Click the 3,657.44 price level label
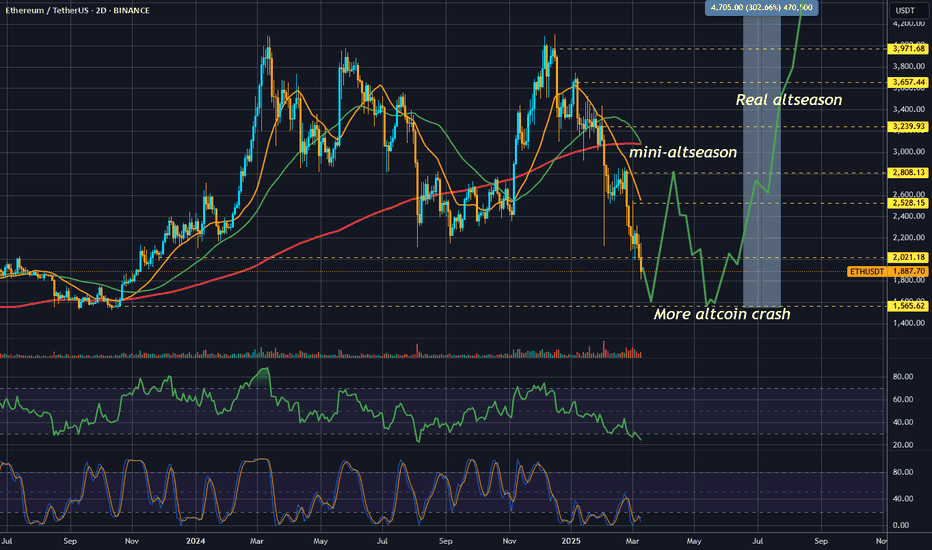Viewport: 932px width, 550px height. (x=908, y=83)
